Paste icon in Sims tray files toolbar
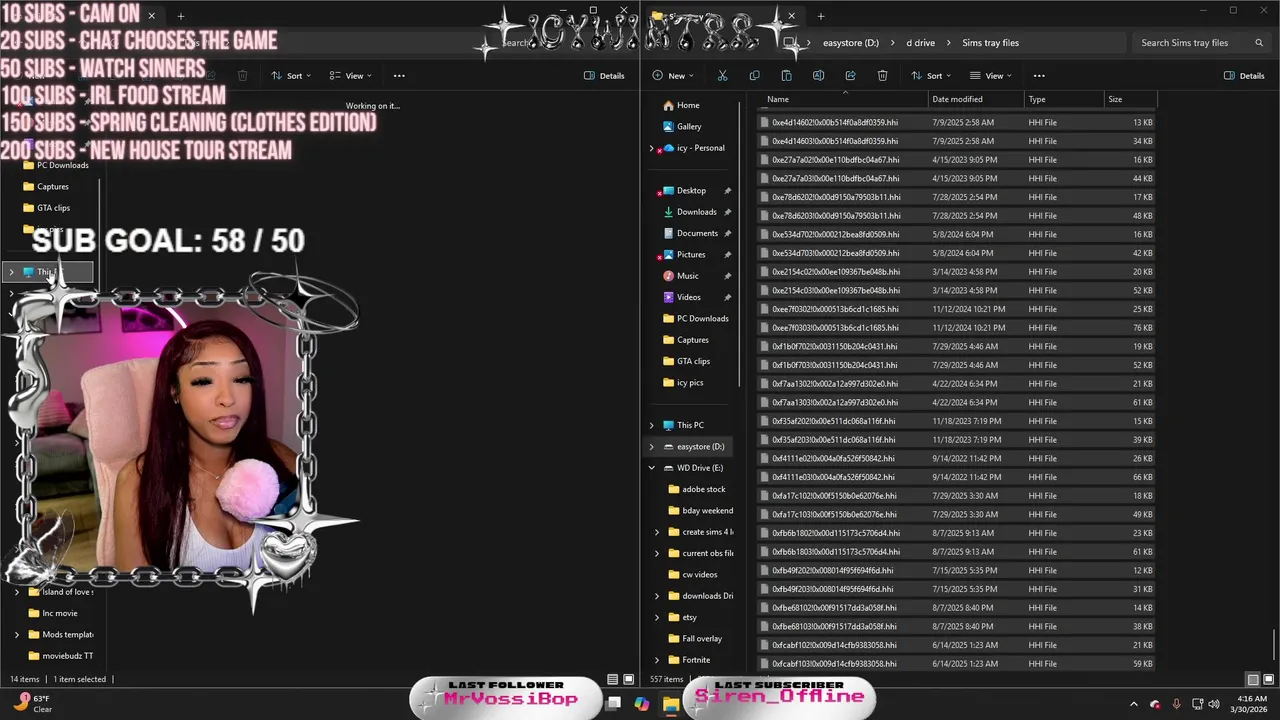Image resolution: width=1280 pixels, height=720 pixels. (x=786, y=76)
